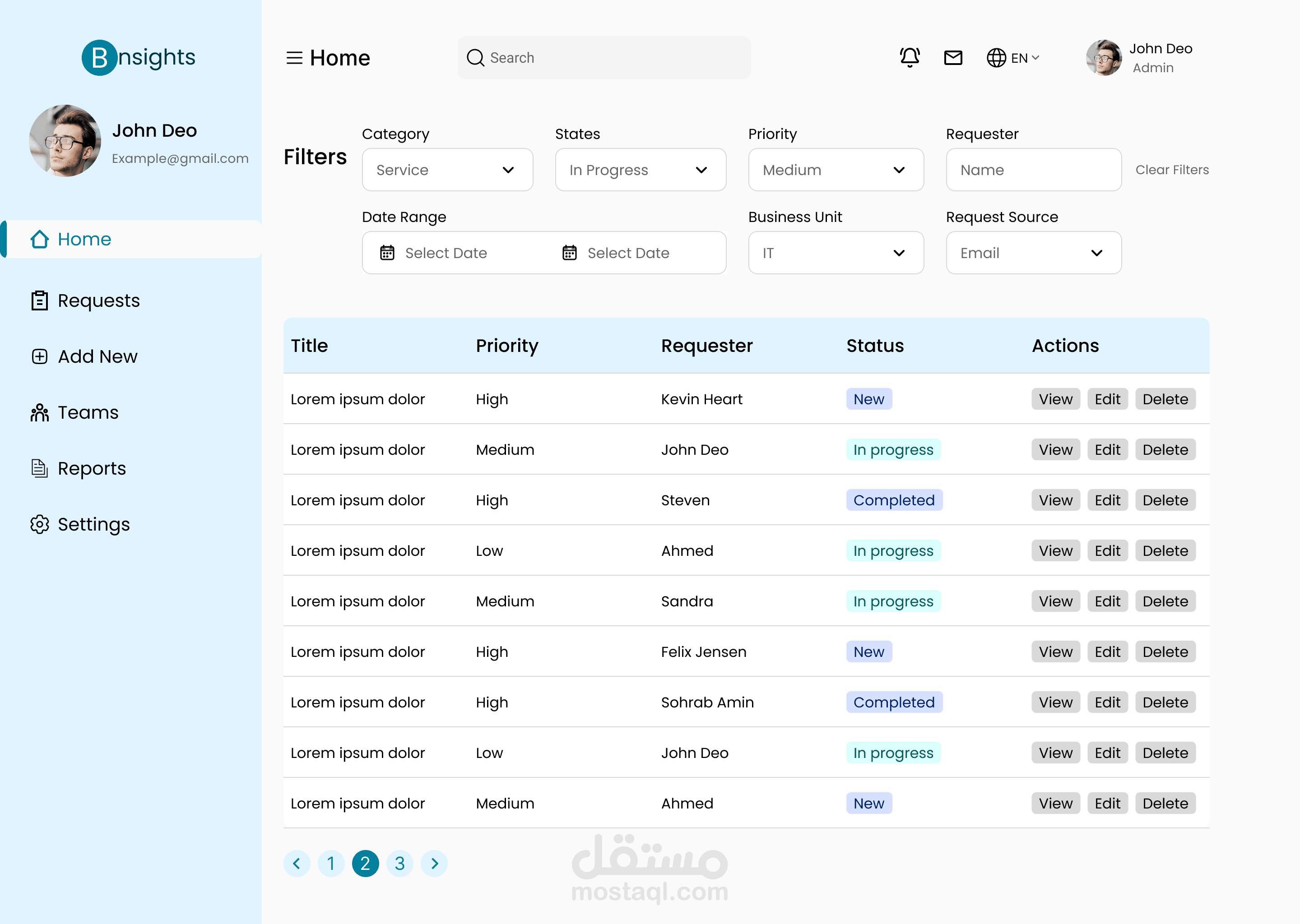Open the Category Service dropdown
The image size is (1300, 924).
(x=447, y=170)
